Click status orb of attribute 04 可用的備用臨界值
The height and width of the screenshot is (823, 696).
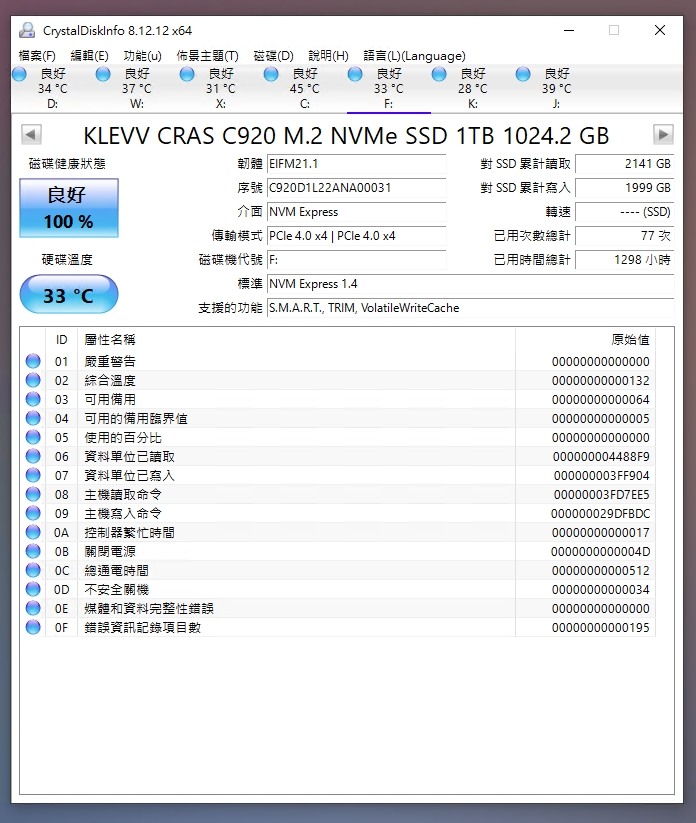pyautogui.click(x=33, y=418)
